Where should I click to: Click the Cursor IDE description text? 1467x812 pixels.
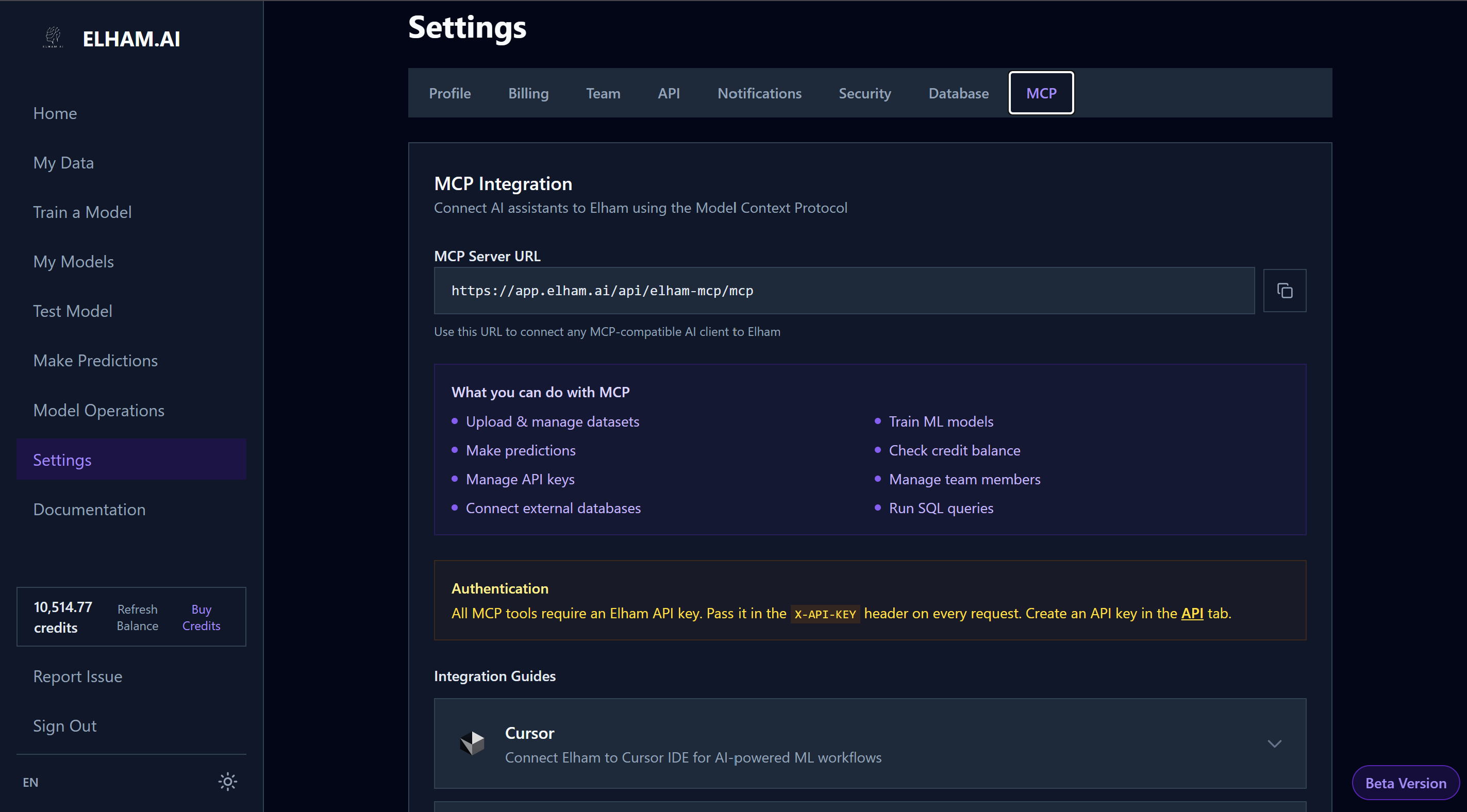693,758
